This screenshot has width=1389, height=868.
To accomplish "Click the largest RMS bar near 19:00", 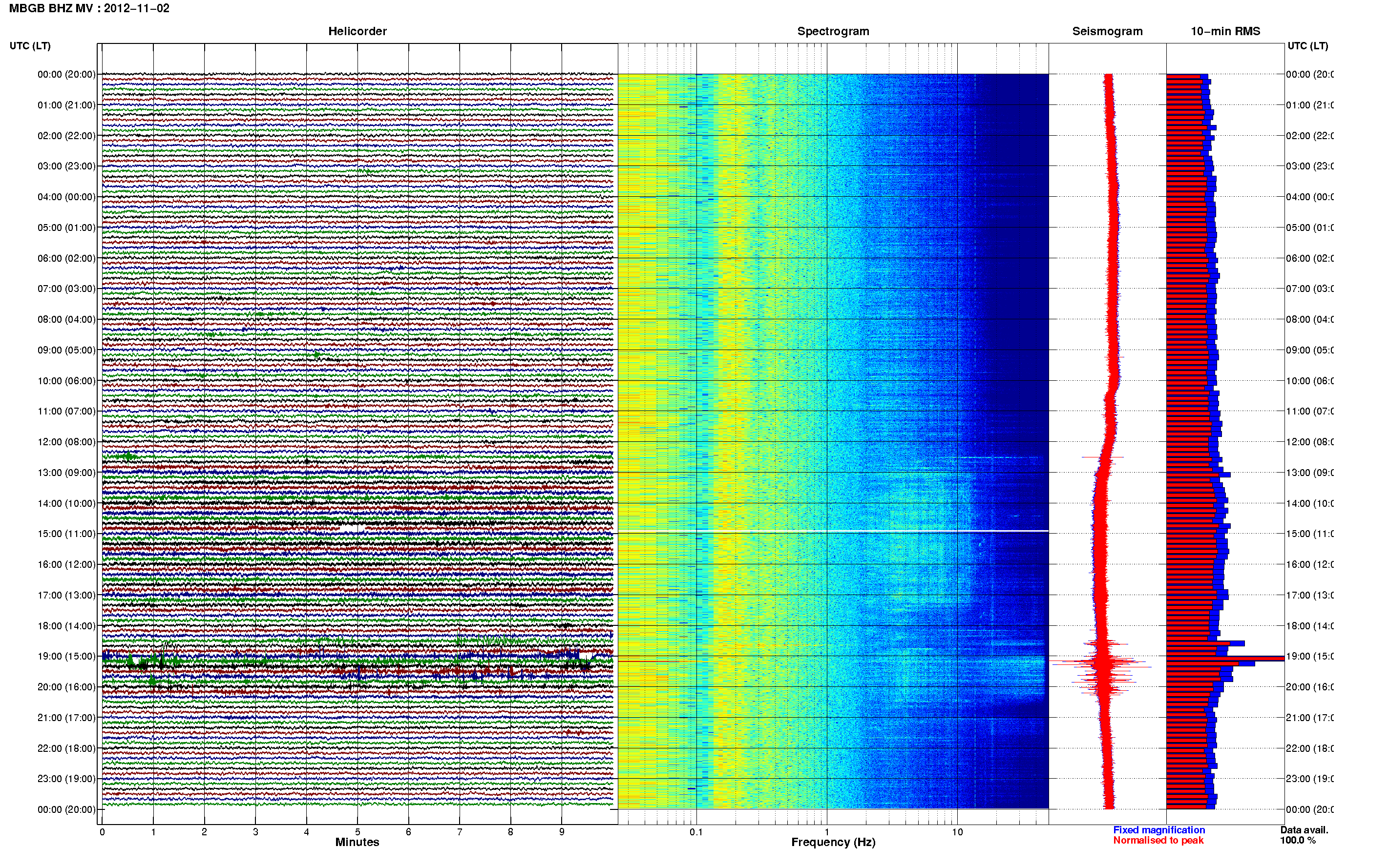I will click(1225, 659).
